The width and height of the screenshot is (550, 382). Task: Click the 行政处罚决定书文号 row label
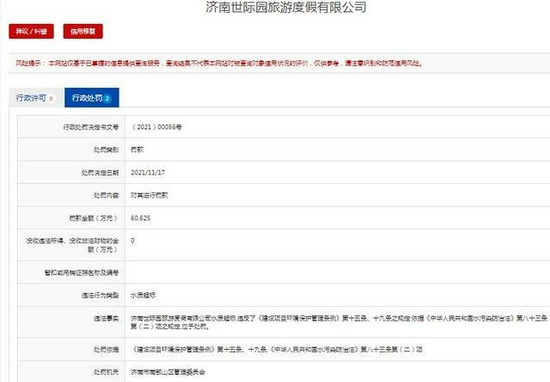[x=91, y=127]
